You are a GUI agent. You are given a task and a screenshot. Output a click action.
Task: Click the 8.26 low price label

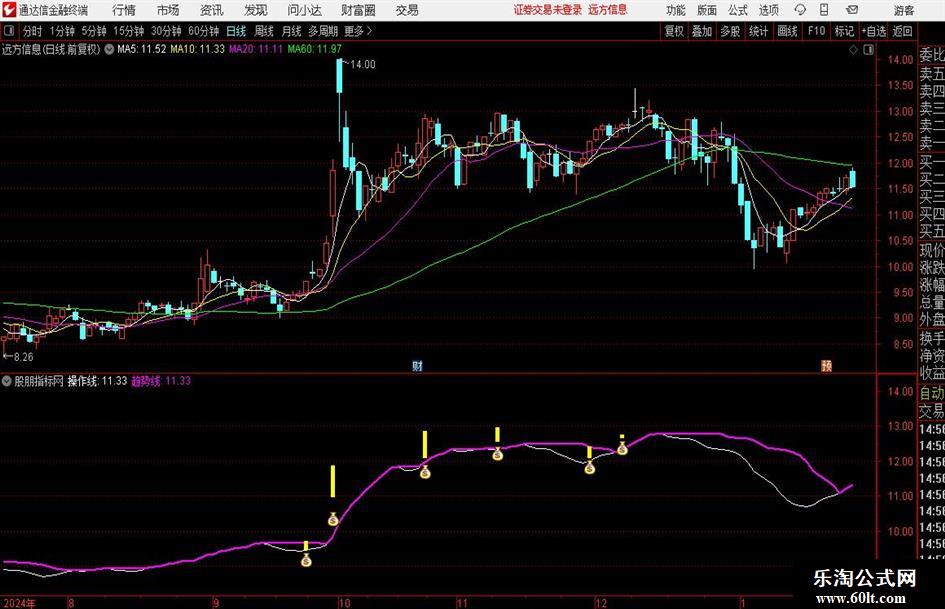click(x=23, y=357)
